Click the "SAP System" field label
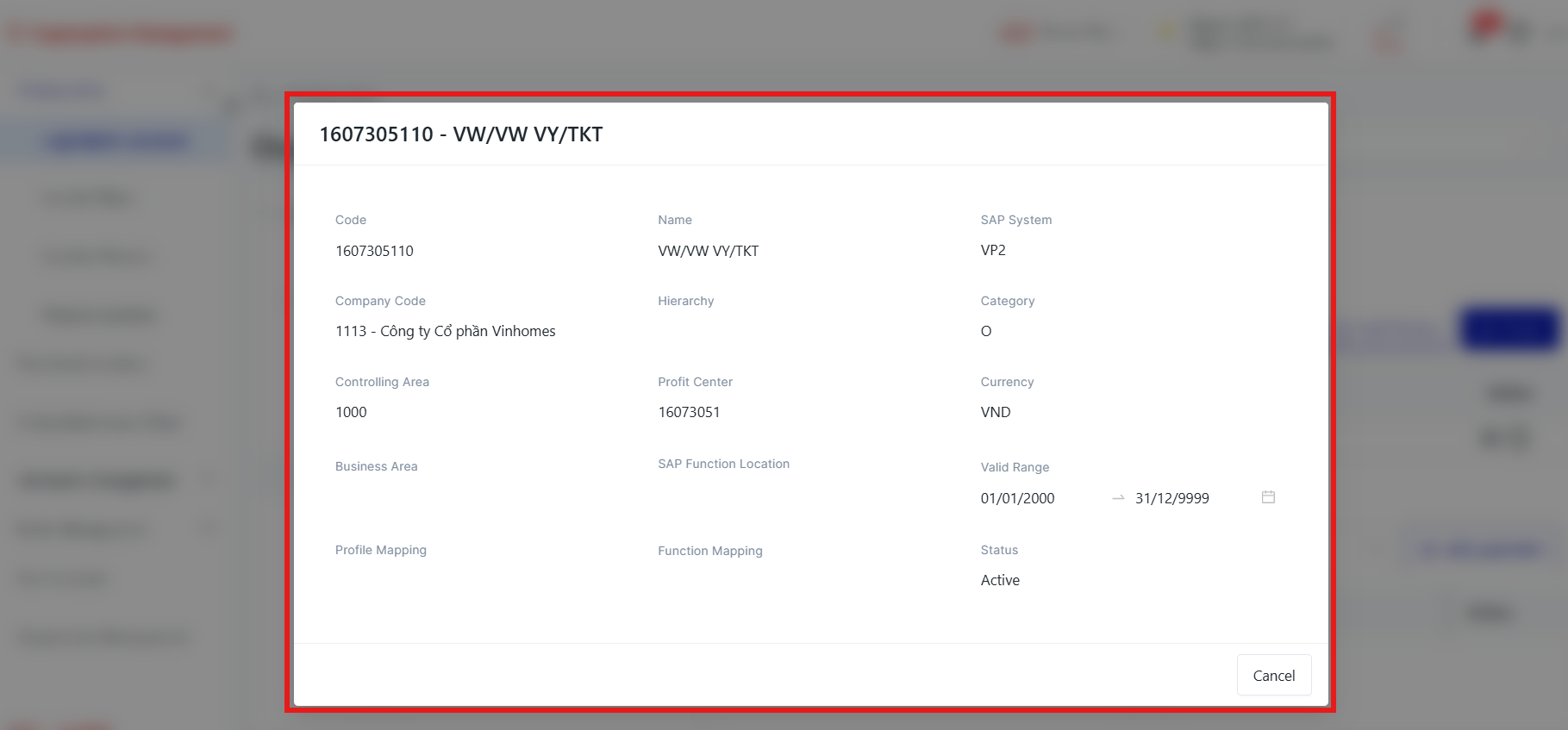 [x=1016, y=220]
